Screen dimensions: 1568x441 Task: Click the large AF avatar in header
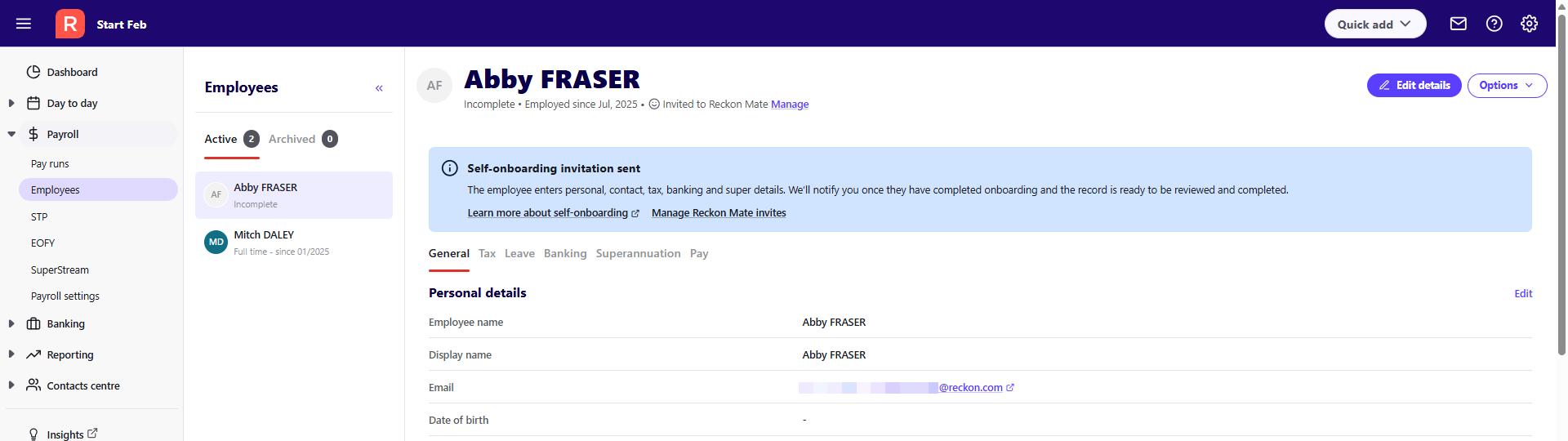434,86
